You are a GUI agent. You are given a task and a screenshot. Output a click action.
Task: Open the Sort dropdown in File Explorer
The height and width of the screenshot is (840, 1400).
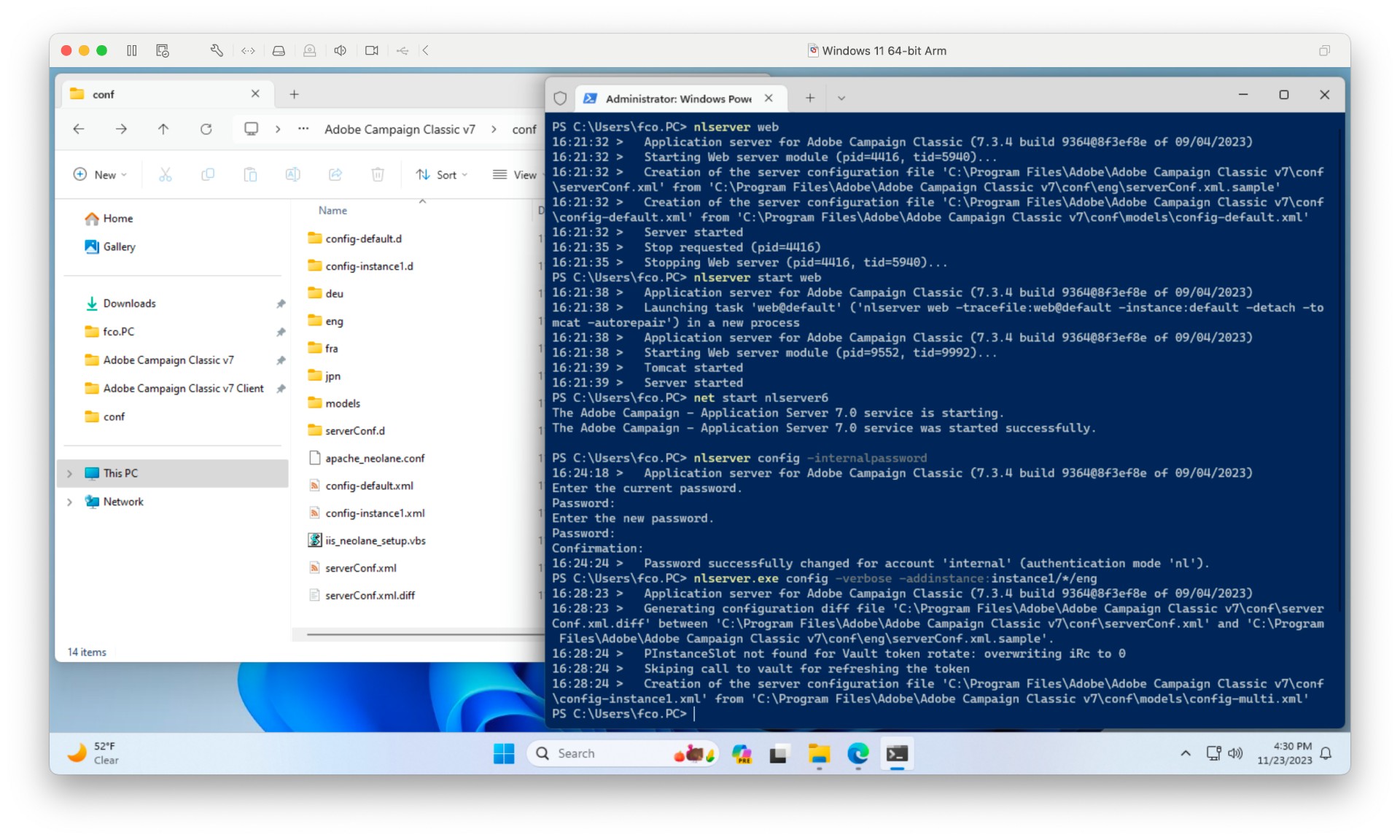440,174
